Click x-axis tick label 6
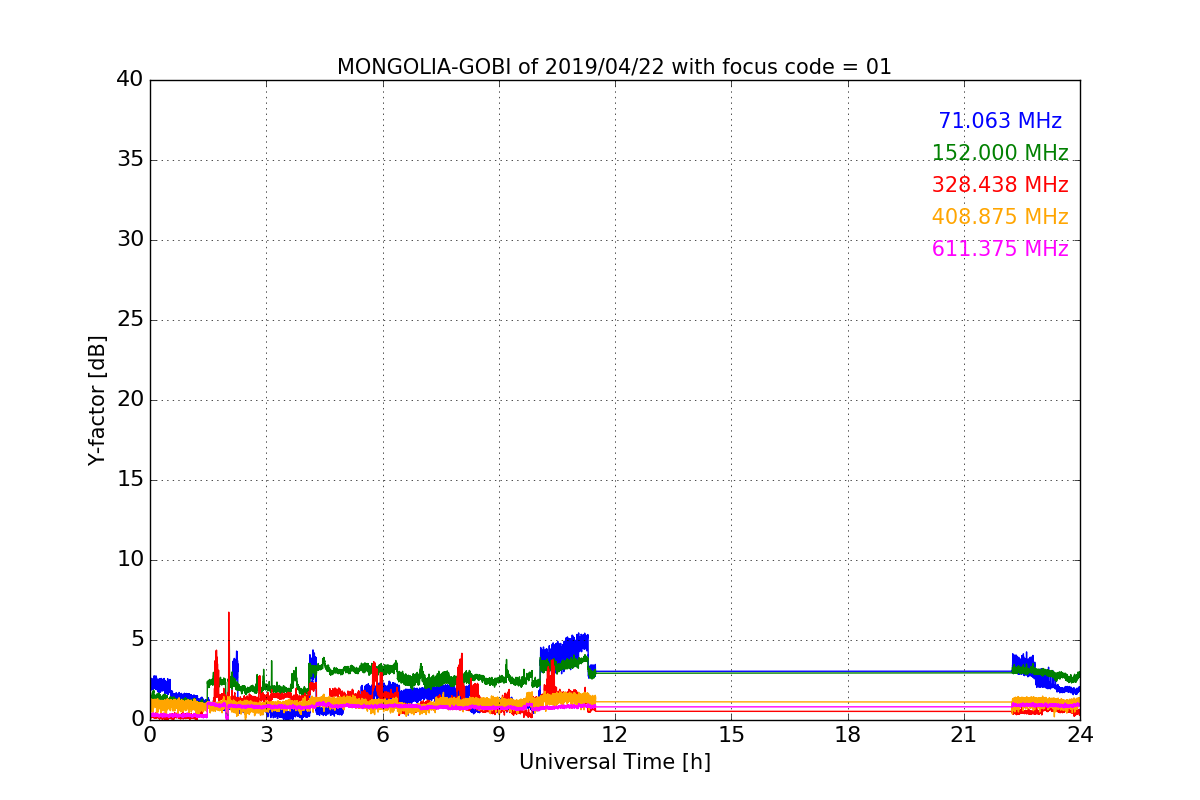This screenshot has width=1200, height=800. click(x=382, y=734)
